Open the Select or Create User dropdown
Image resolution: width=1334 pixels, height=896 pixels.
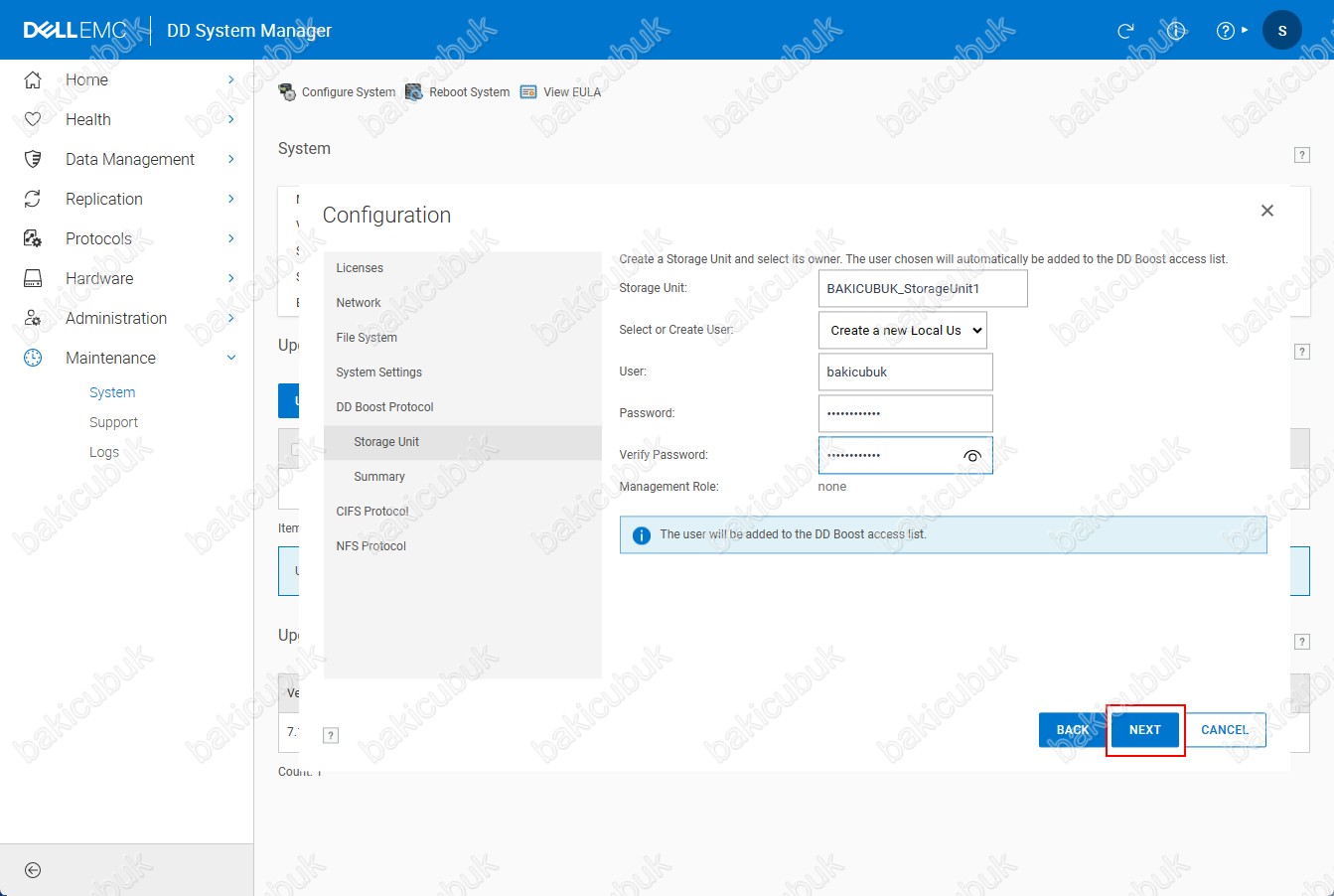[903, 331]
